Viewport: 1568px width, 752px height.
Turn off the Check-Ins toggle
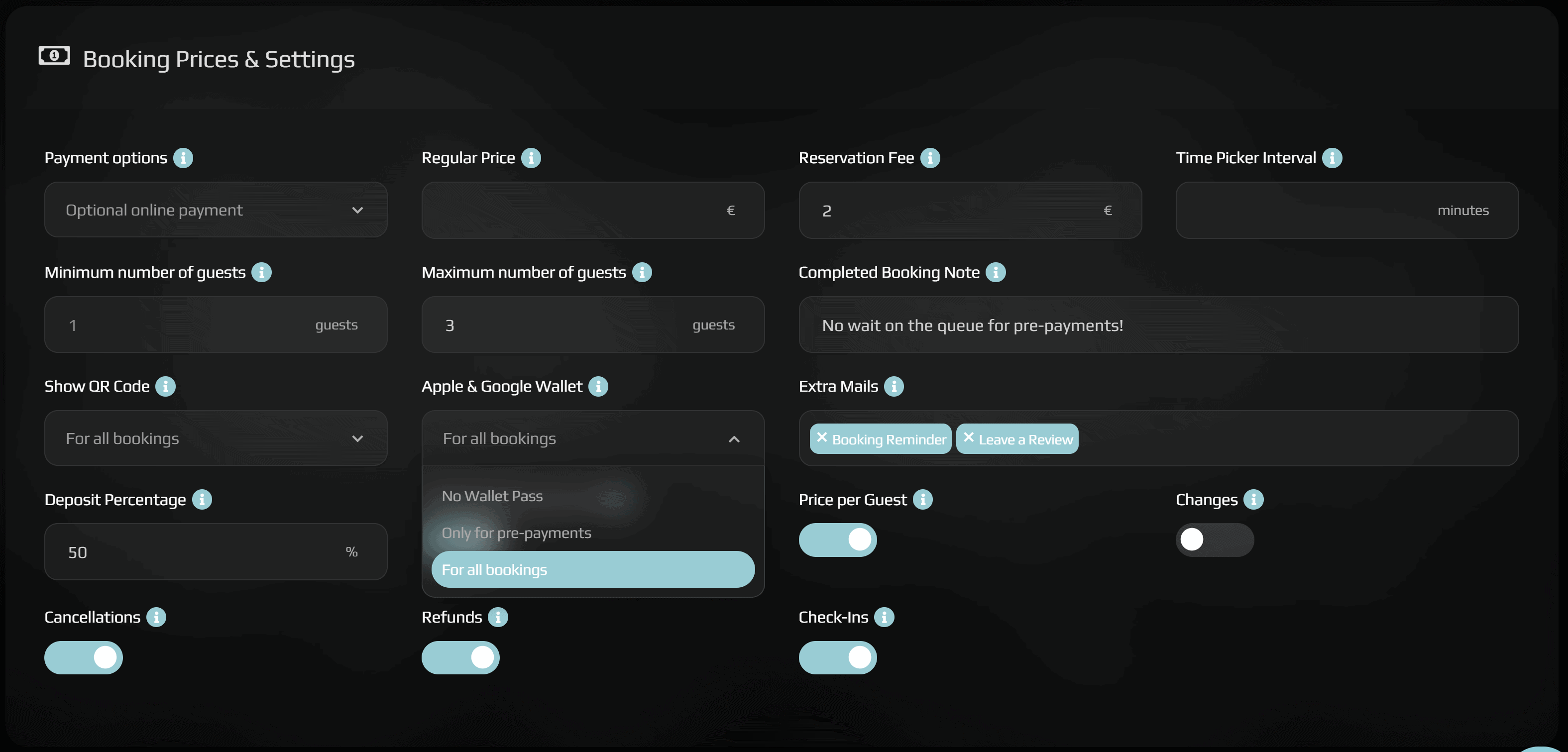(838, 658)
